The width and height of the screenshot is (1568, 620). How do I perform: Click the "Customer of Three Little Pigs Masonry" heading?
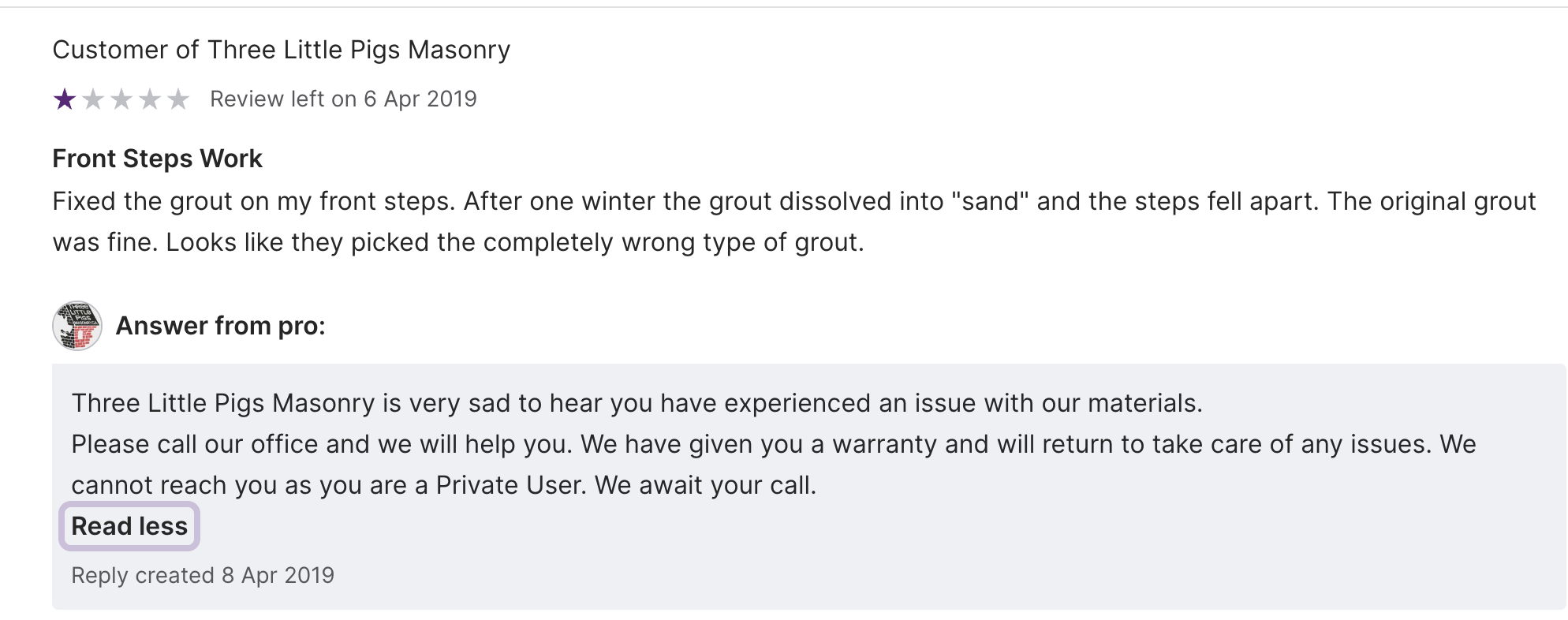[282, 50]
